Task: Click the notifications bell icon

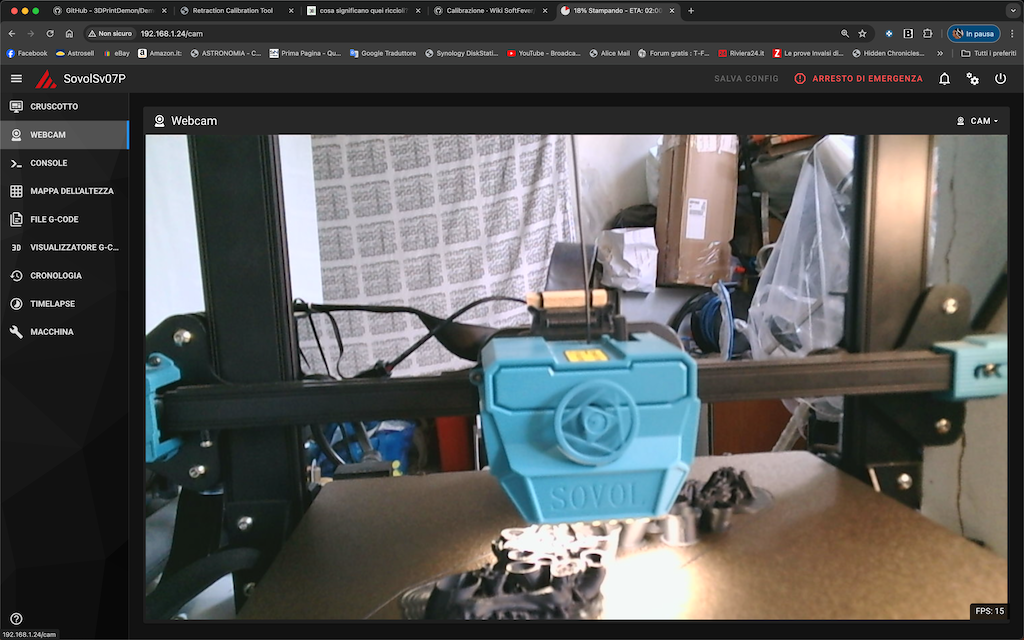Action: [x=944, y=78]
